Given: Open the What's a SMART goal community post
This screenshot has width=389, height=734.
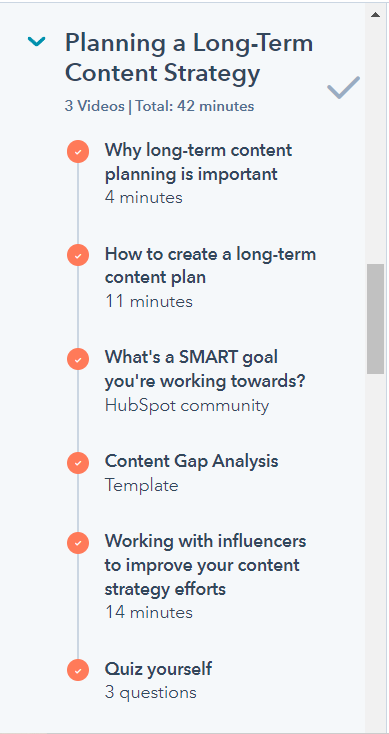Looking at the screenshot, I should 205,369.
